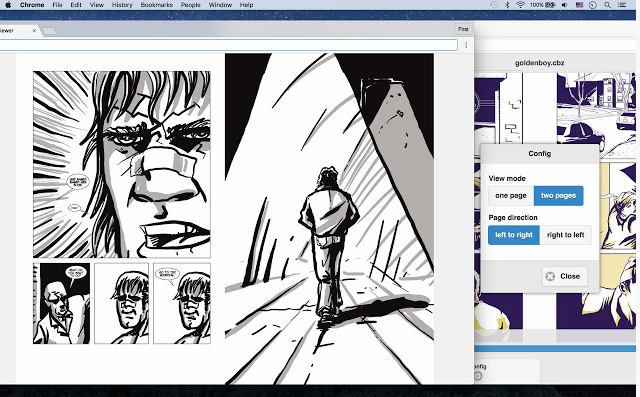640x397 pixels.
Task: Close the Config dialog with Close button
Action: 564,276
